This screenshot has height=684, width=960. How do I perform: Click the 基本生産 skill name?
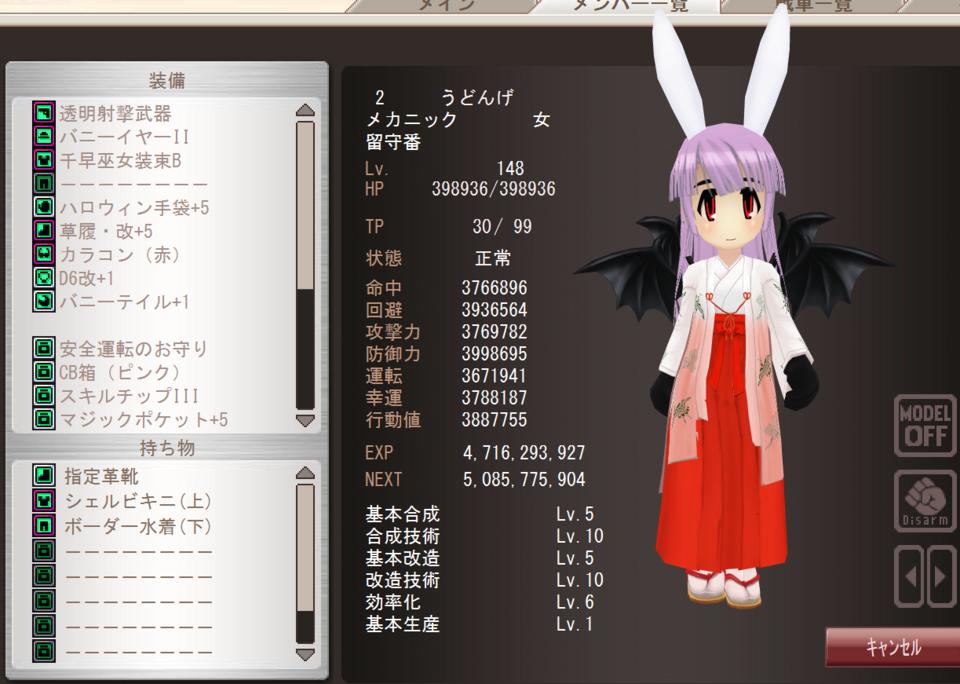[402, 624]
